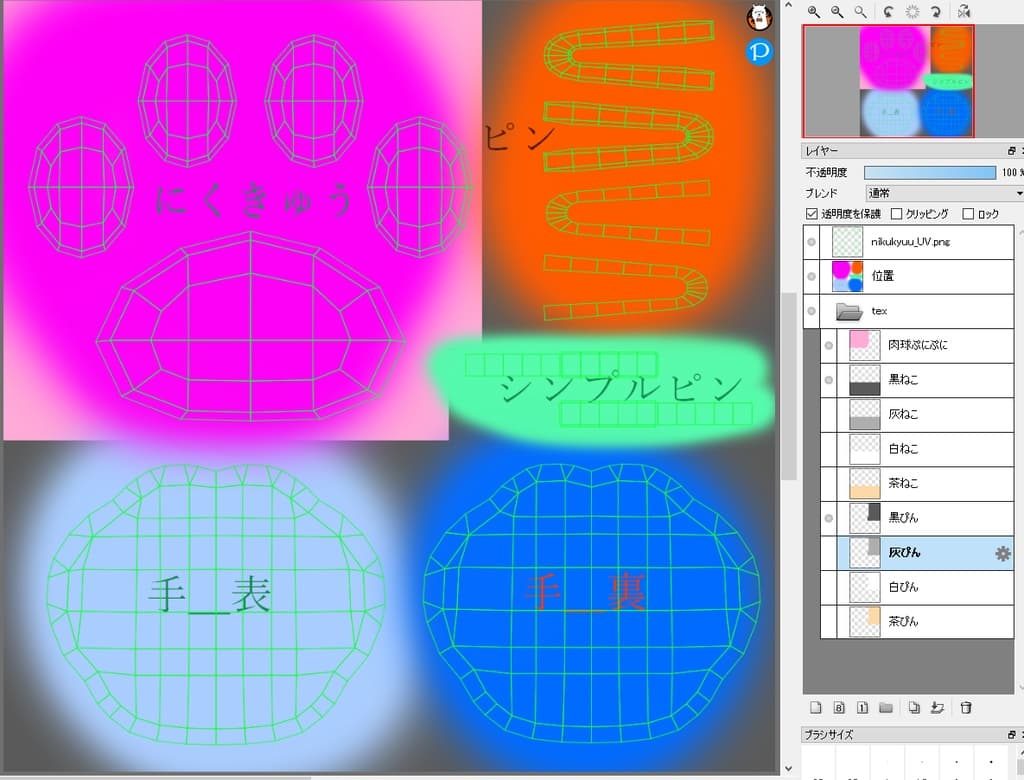1024x780 pixels.
Task: Open layer settings via the 灰ぴん gear icon
Action: [x=1003, y=553]
